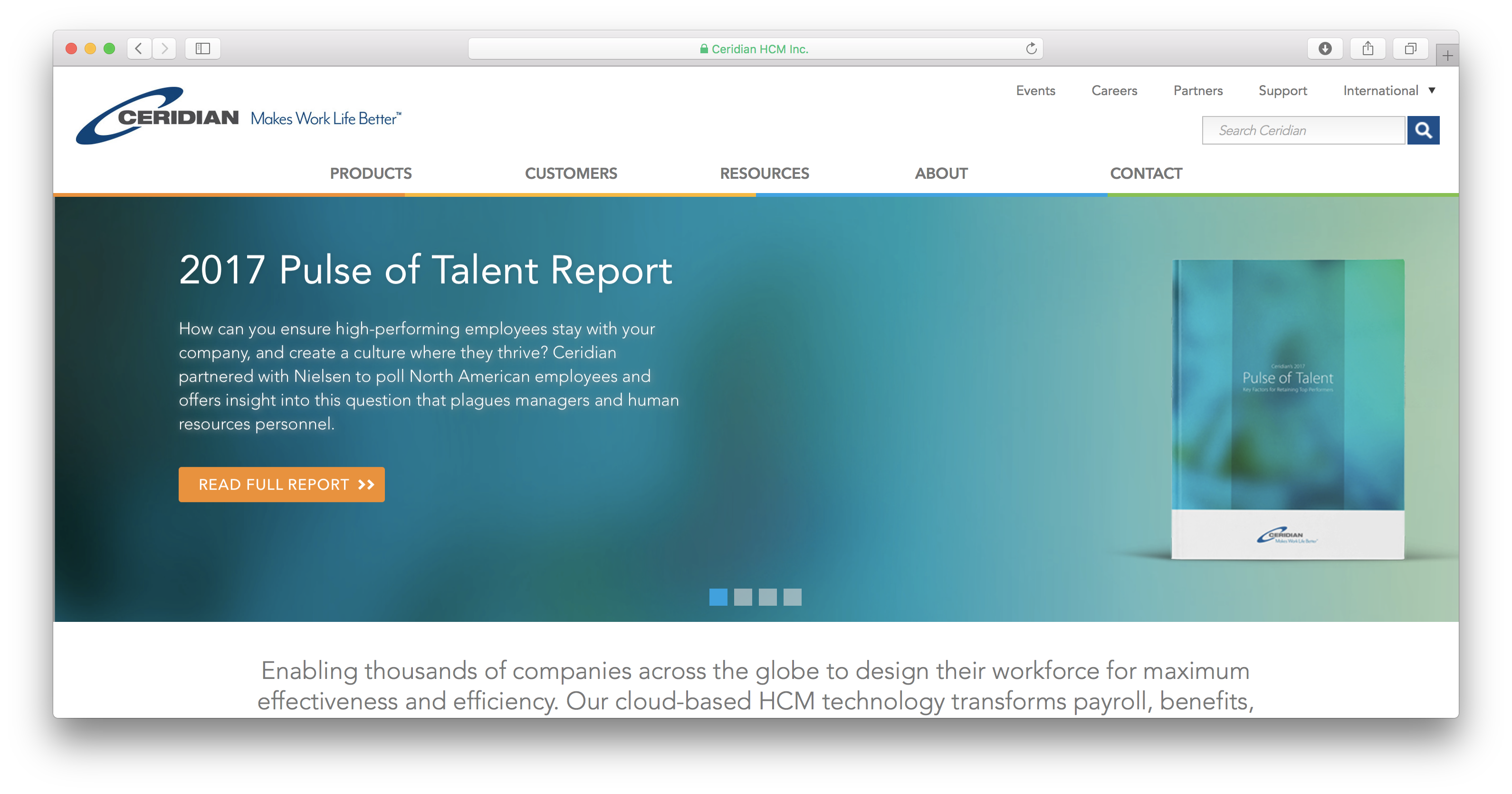Show all tabs overview
Screen dimensions: 1512x794
[1410, 48]
